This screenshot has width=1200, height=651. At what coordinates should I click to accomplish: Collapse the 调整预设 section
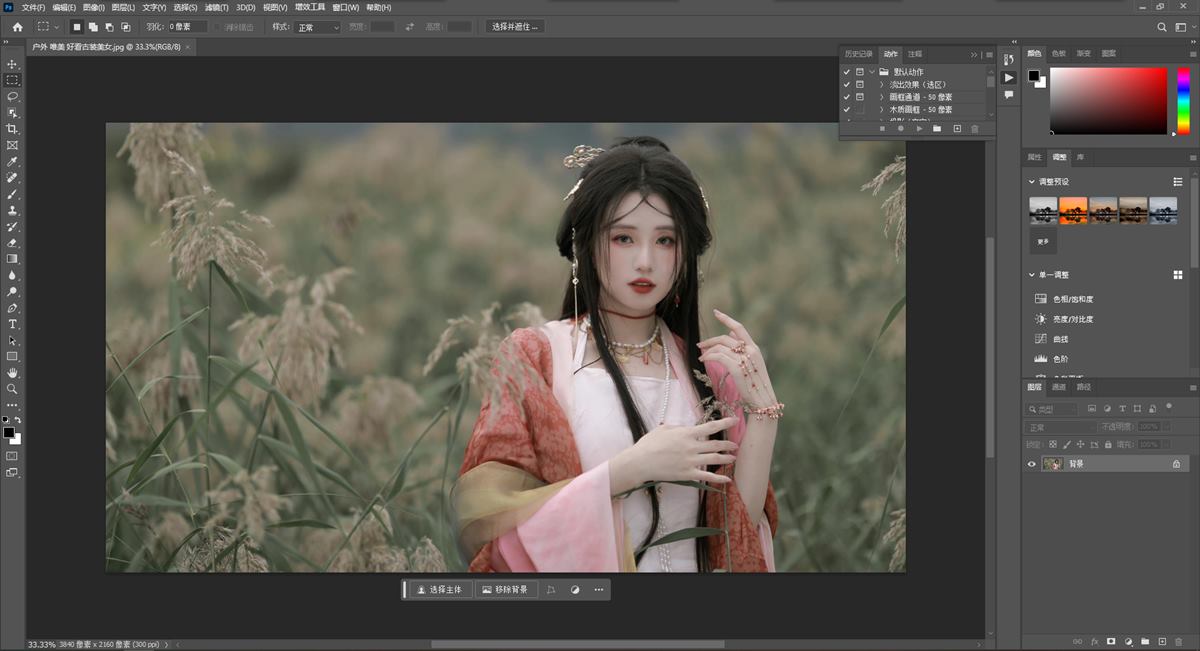tap(1032, 182)
